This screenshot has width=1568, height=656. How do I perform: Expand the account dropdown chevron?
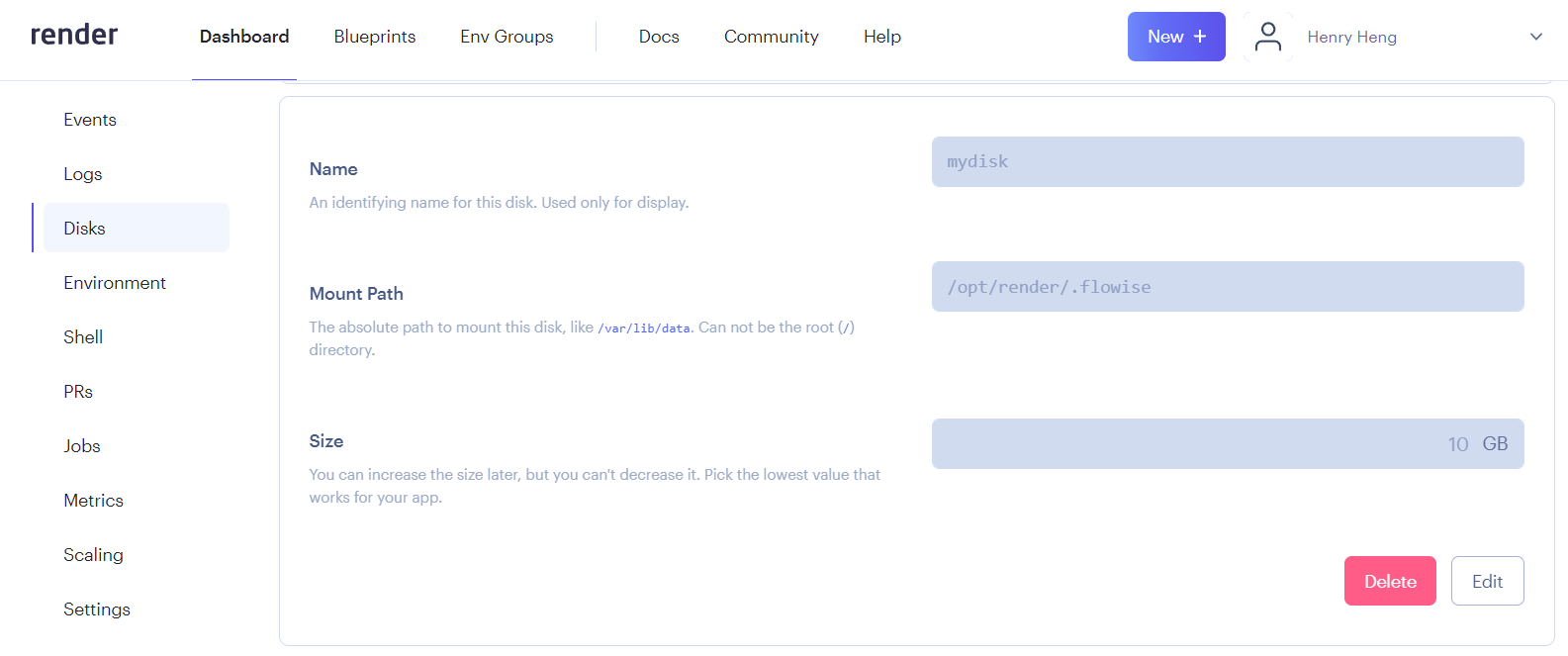click(1535, 37)
